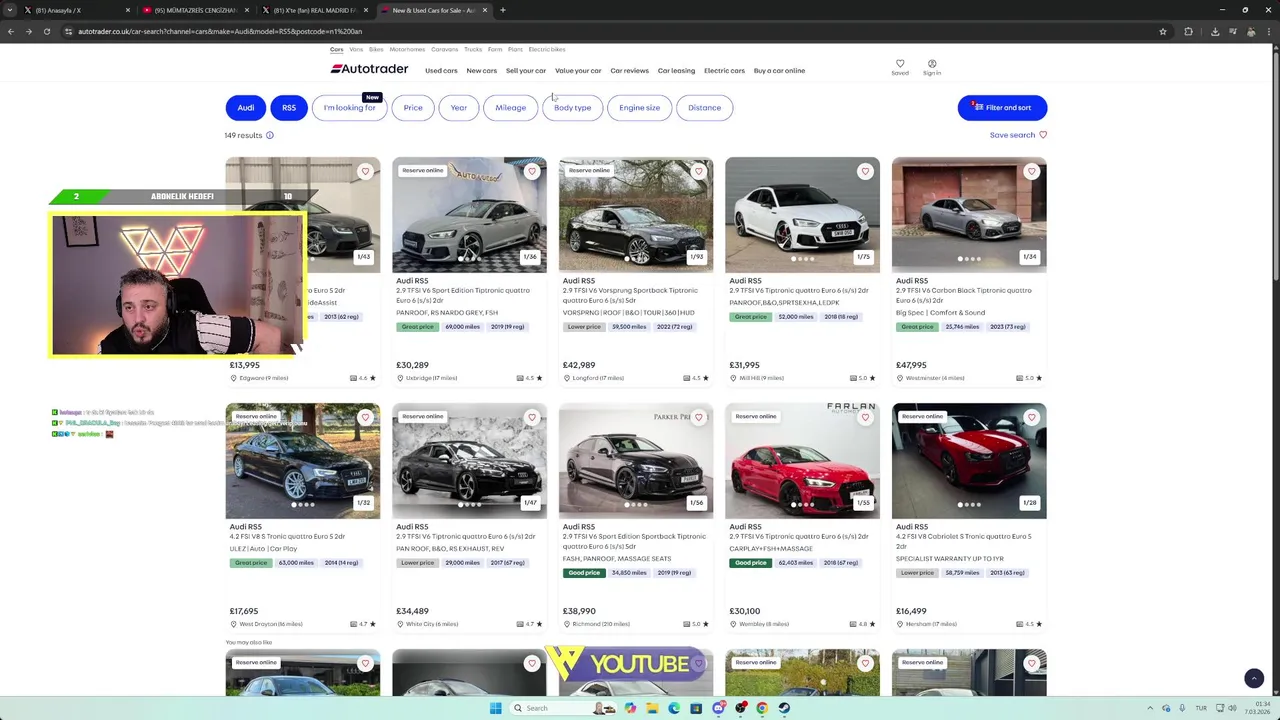
Task: Open the Windows Start menu
Action: coord(495,708)
